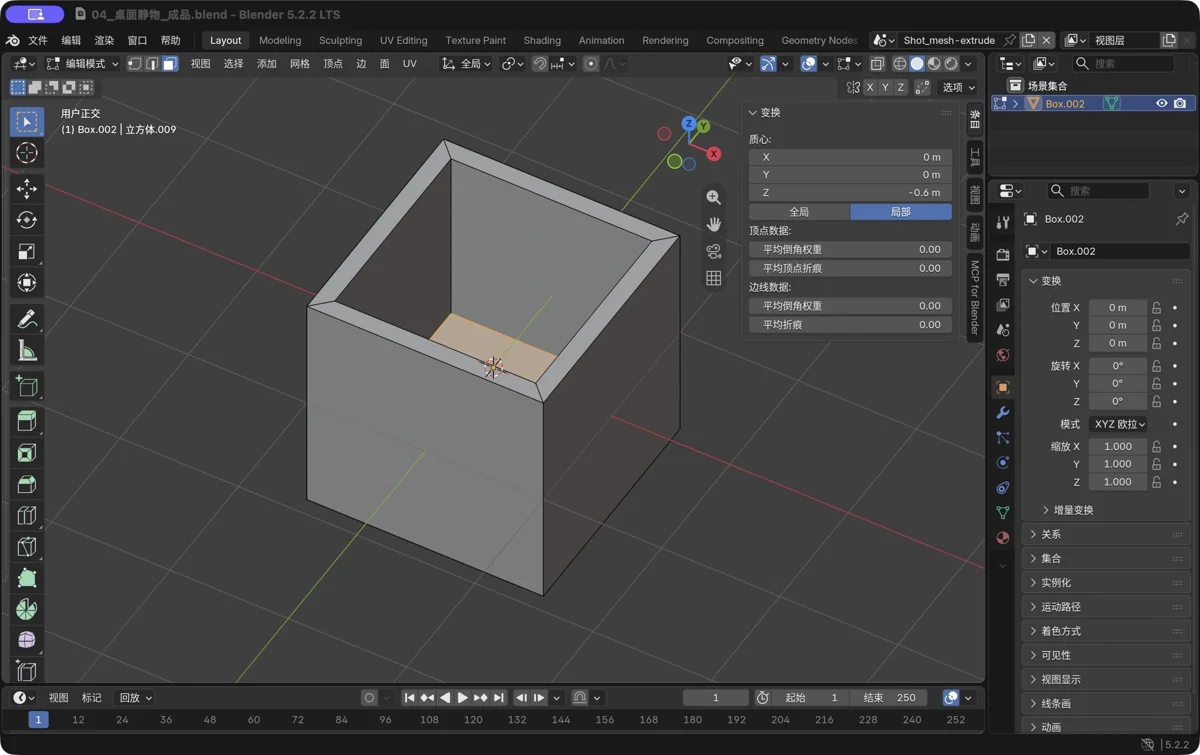This screenshot has width=1200, height=755.
Task: Open the 回放 playback dropdown
Action: 136,698
